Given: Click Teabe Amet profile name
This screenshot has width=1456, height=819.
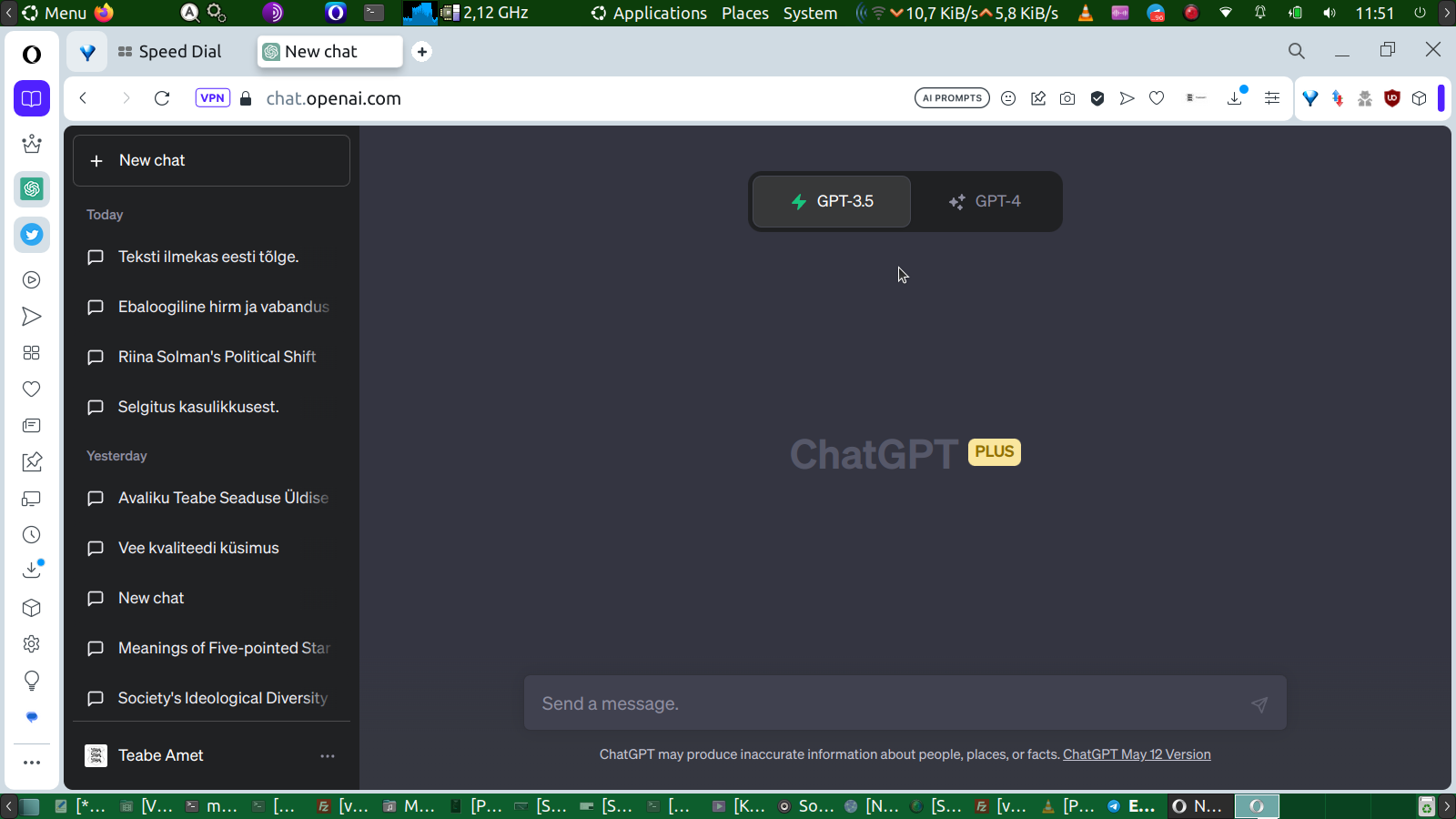Looking at the screenshot, I should click(161, 755).
